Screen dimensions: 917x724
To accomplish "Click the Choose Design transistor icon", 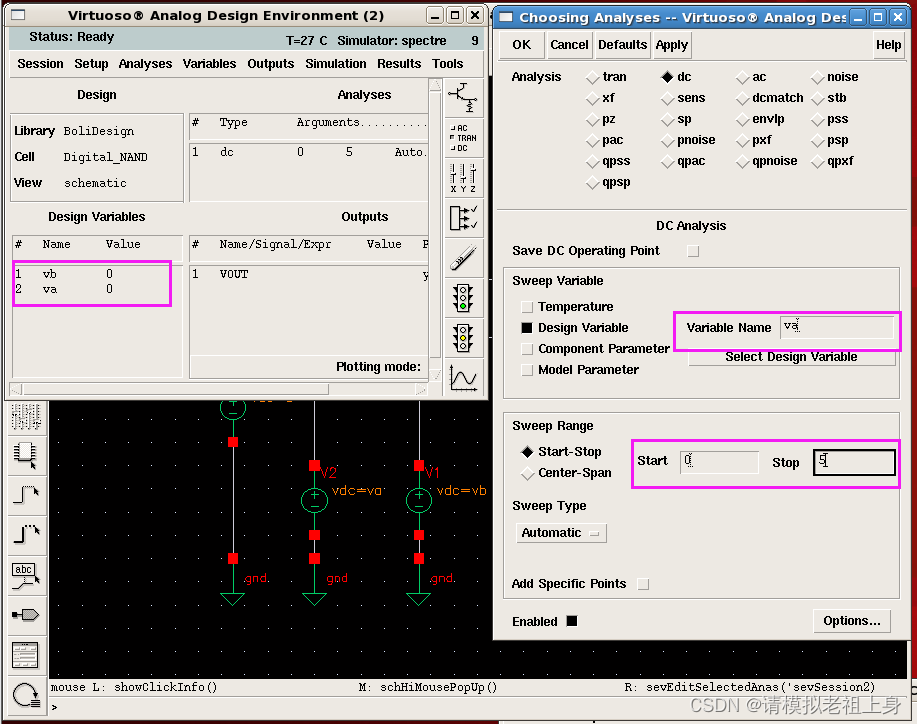I will (x=464, y=98).
